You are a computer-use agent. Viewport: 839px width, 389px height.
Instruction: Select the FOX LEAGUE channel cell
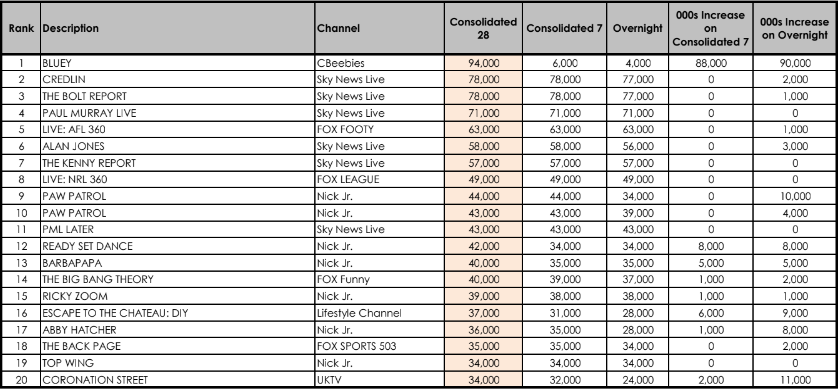[x=379, y=179]
